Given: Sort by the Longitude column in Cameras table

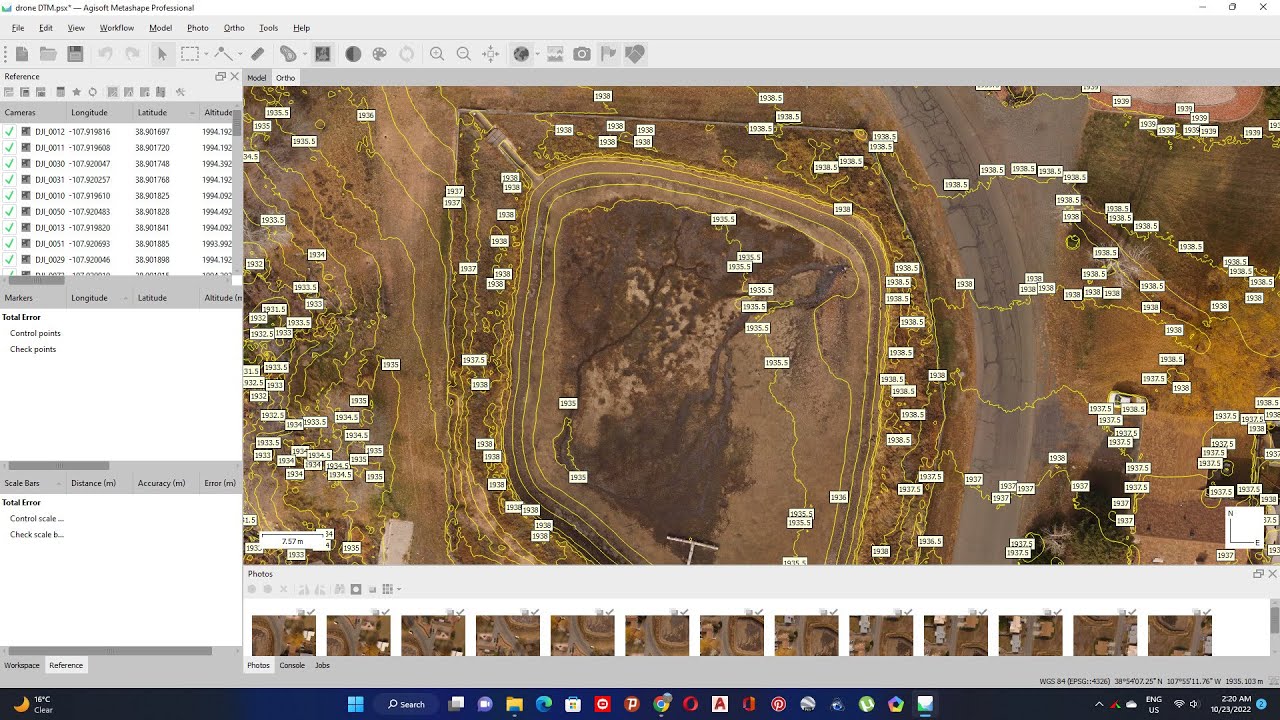Looking at the screenshot, I should click(99, 112).
